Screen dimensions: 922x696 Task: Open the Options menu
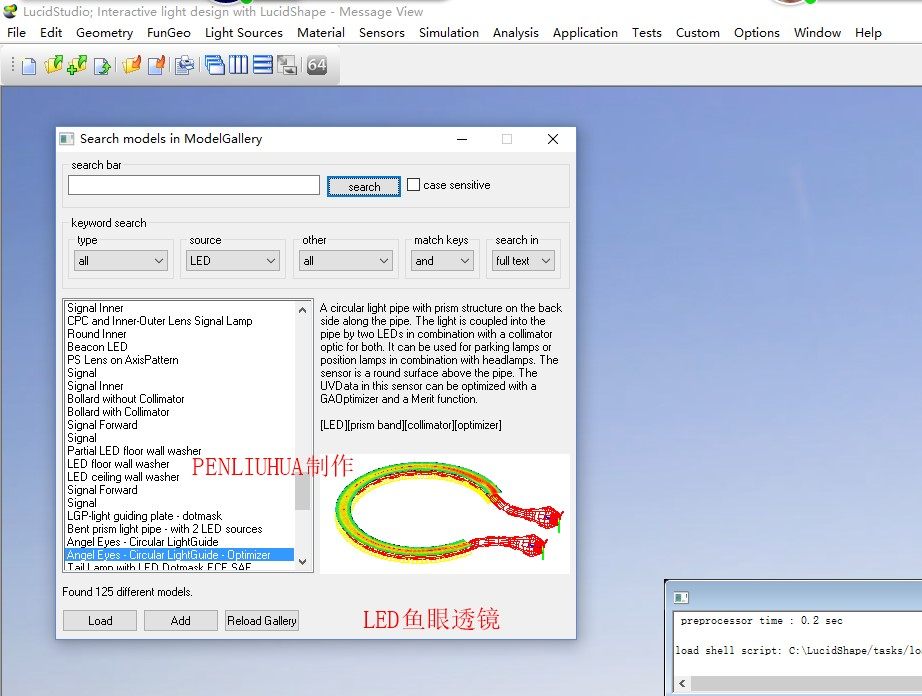coord(757,32)
